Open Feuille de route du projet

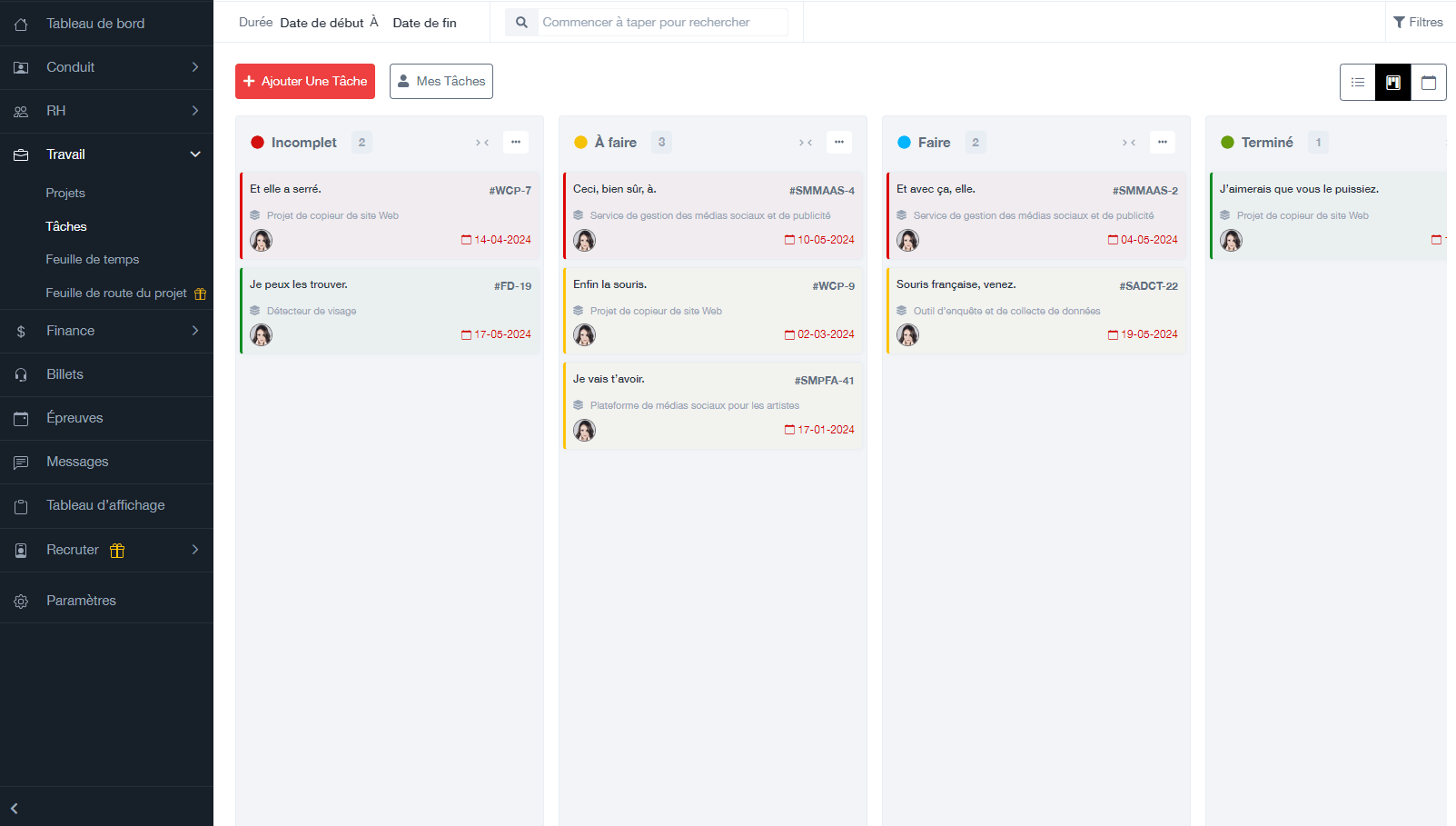pos(116,293)
